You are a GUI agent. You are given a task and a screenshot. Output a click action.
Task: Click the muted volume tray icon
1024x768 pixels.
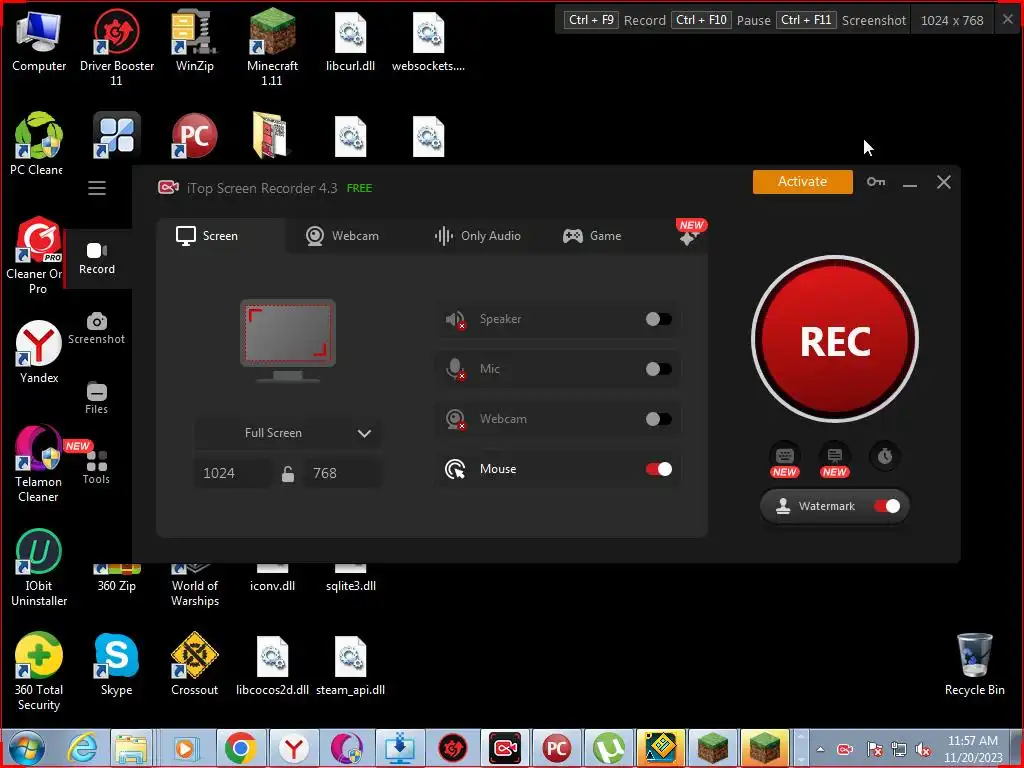pyautogui.click(x=923, y=750)
